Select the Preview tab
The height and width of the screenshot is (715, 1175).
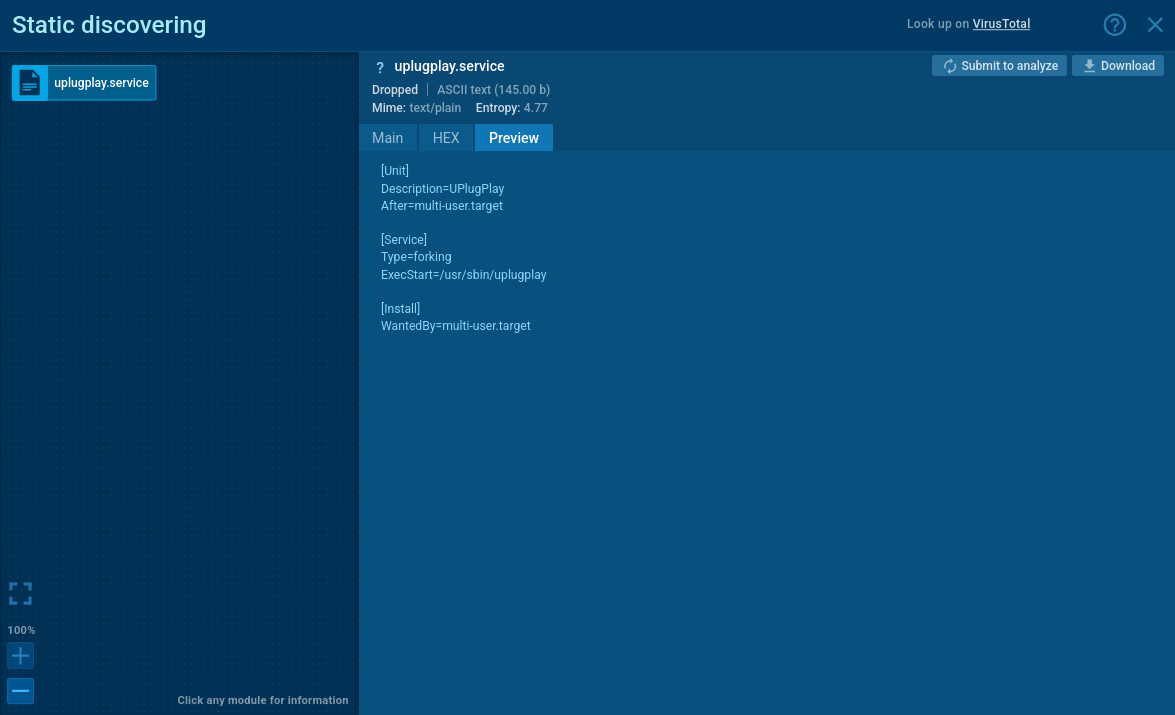click(x=514, y=138)
